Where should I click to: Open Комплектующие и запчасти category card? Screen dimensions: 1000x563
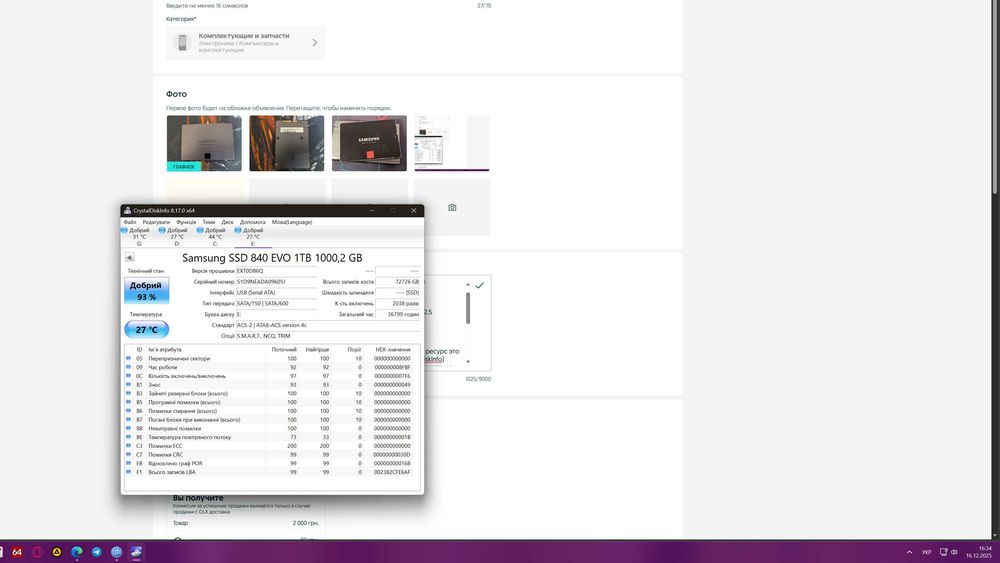(x=246, y=43)
